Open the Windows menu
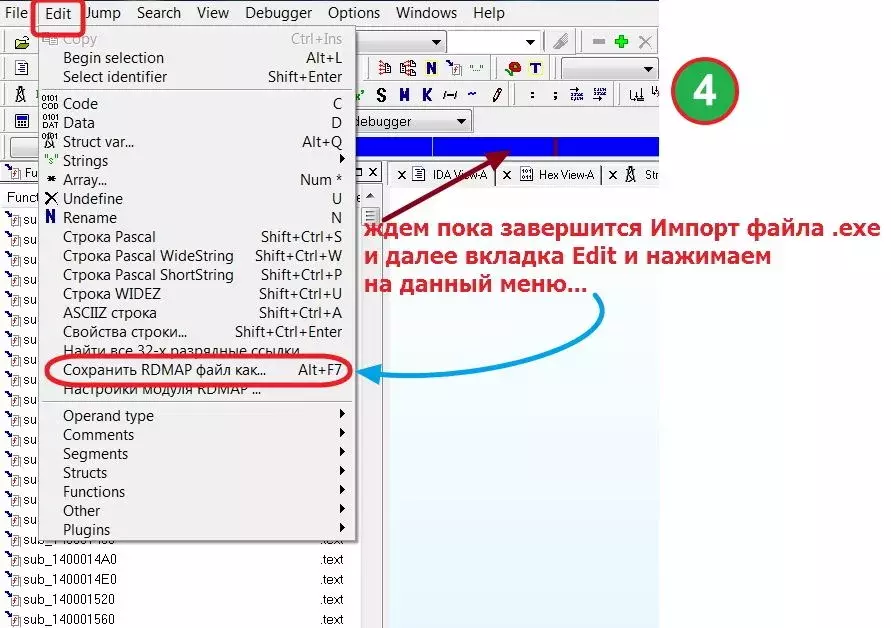The height and width of the screenshot is (628, 891). [x=426, y=13]
